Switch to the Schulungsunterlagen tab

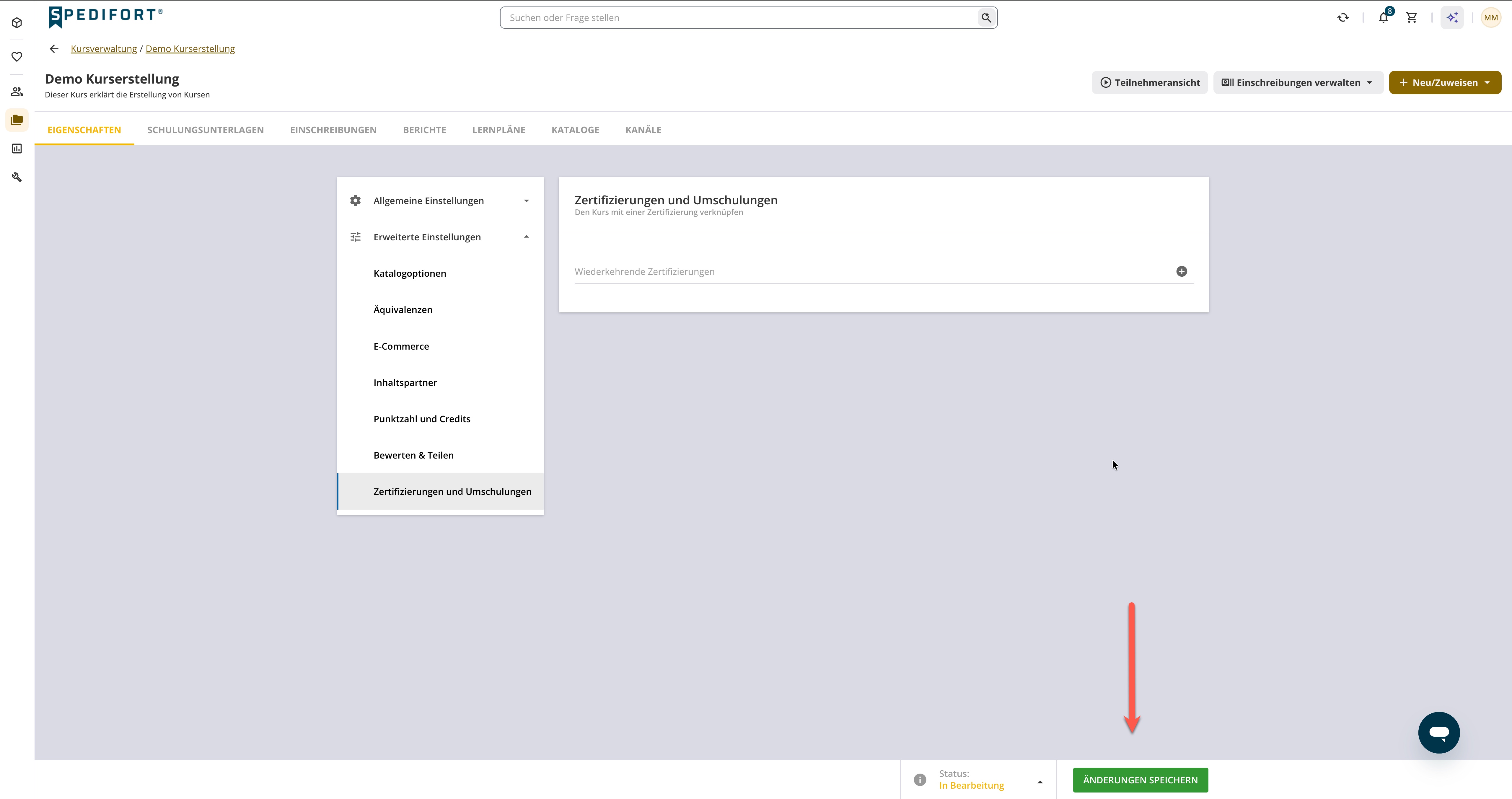(206, 130)
